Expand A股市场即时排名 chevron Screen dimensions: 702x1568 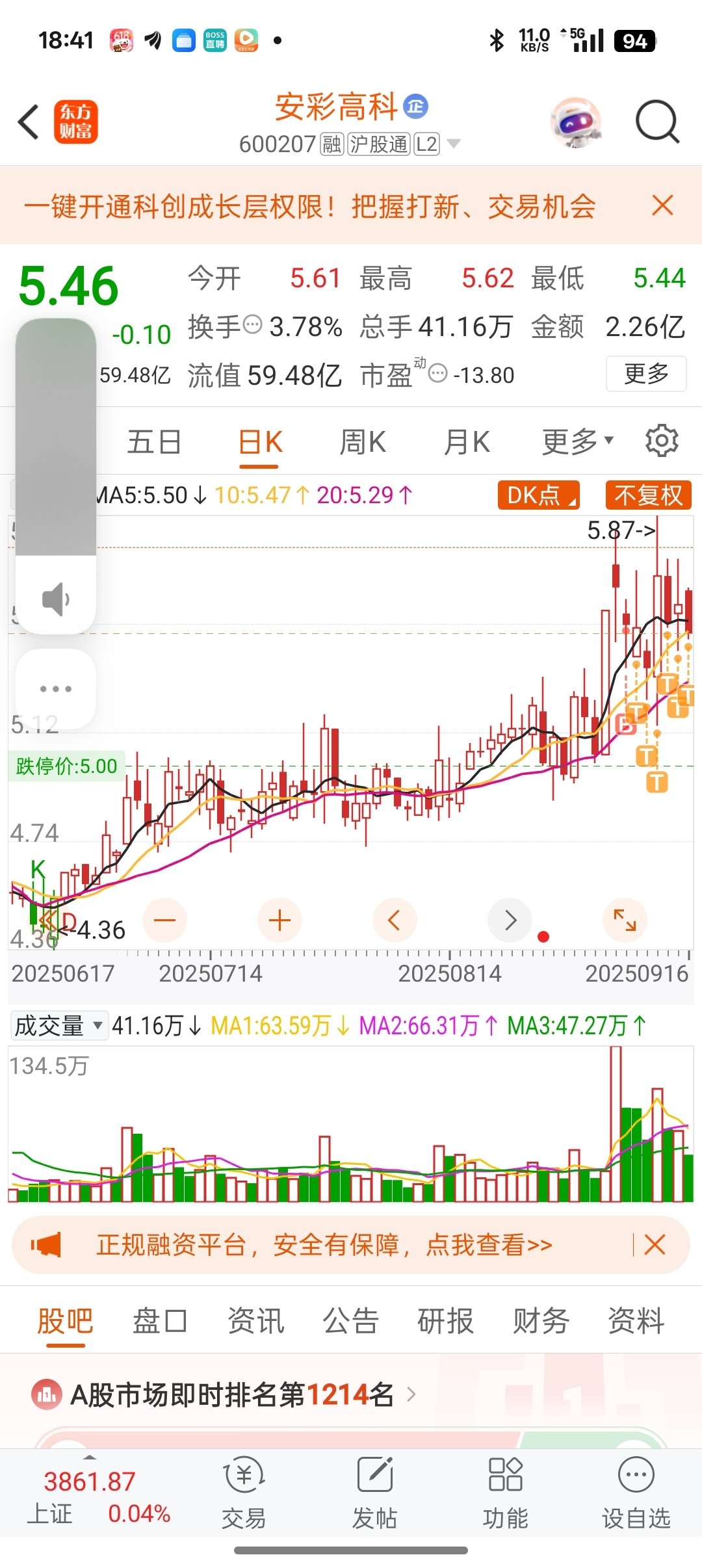click(x=411, y=1394)
